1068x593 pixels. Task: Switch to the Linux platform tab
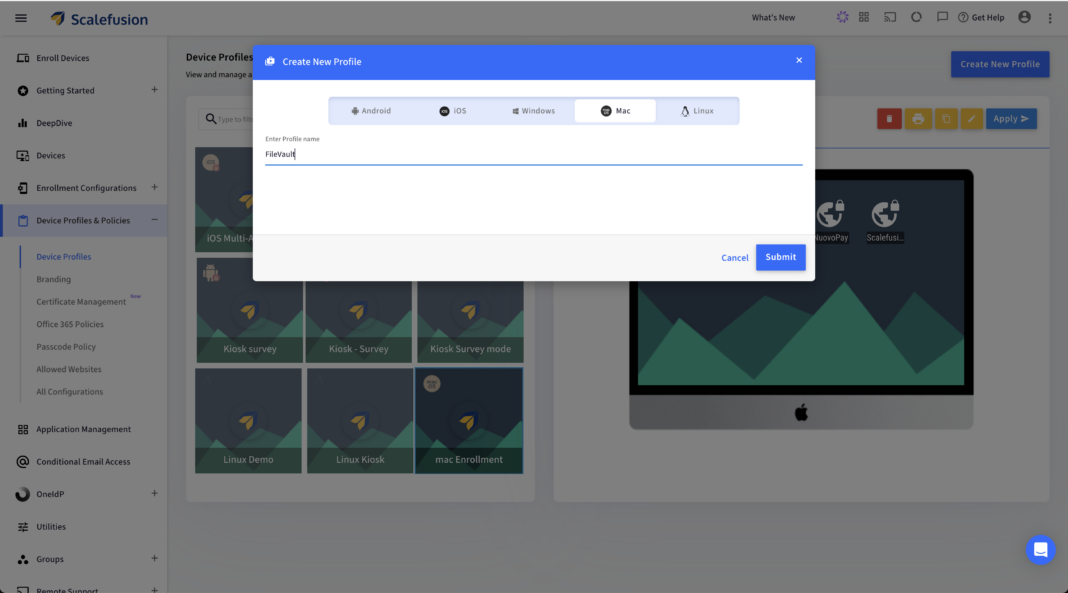(x=697, y=111)
